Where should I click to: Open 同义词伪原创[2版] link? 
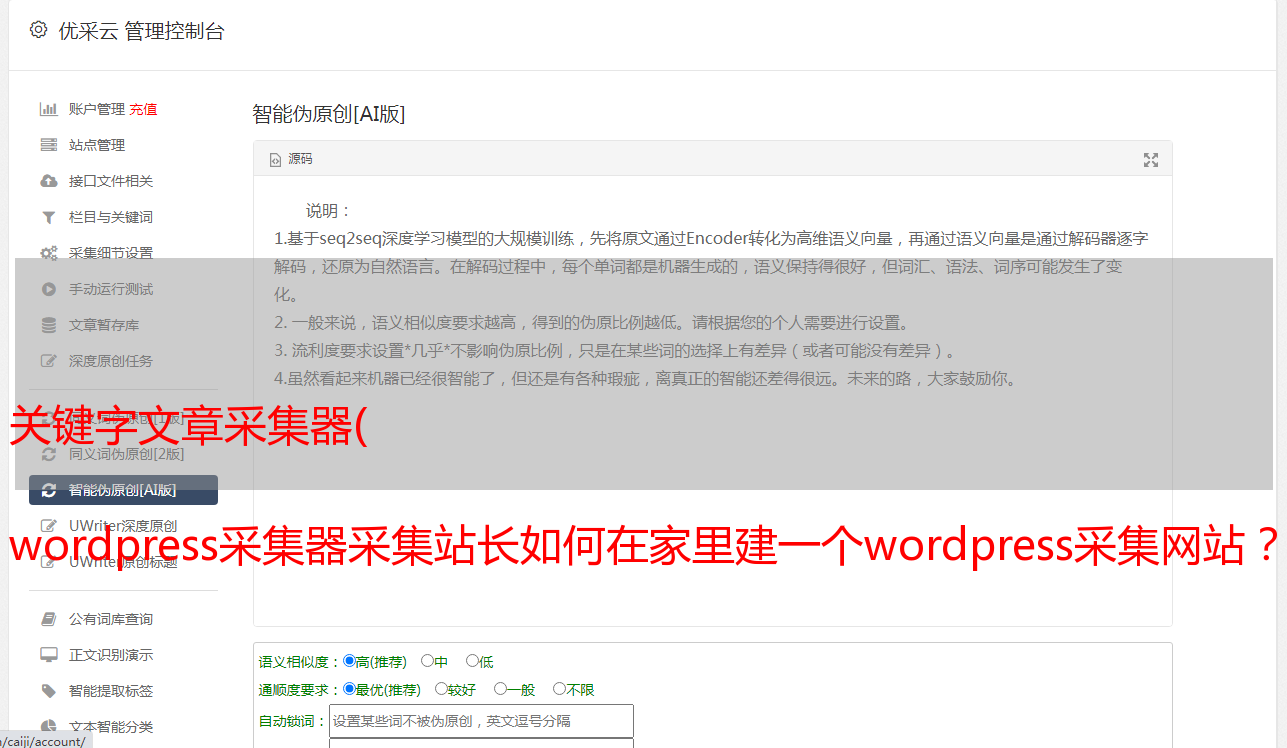[x=127, y=454]
